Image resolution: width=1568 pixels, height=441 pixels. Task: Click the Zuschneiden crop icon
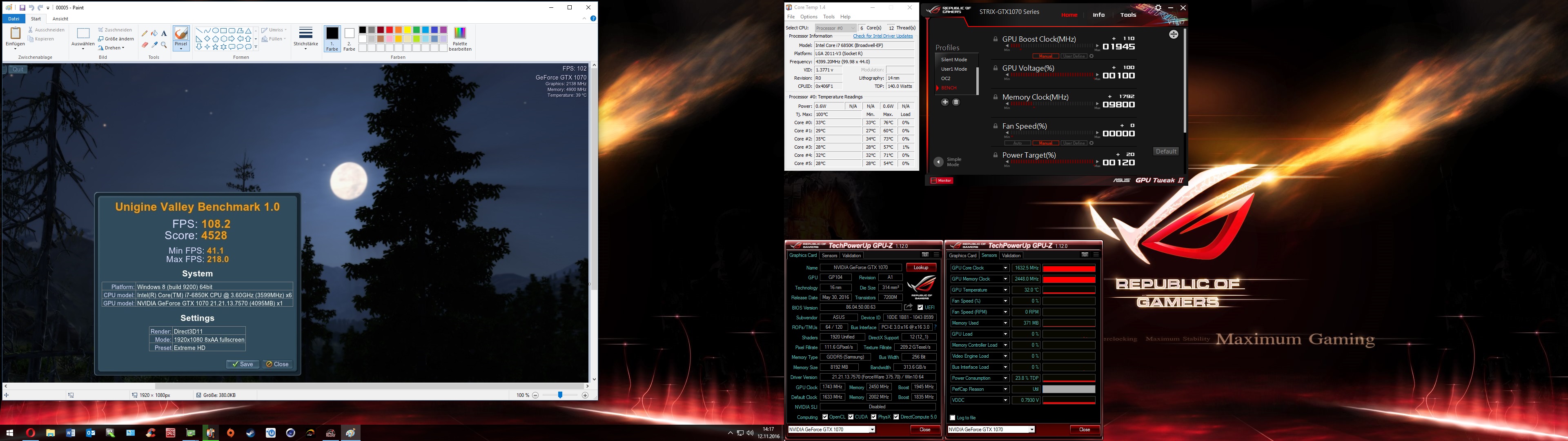[x=101, y=30]
